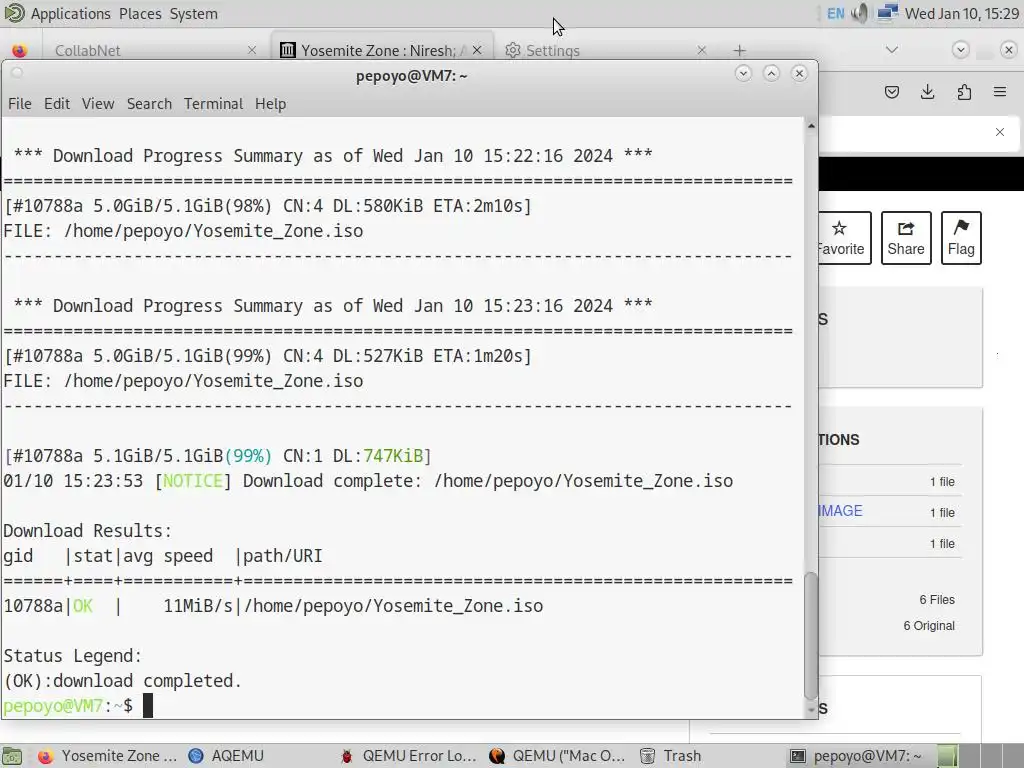The width and height of the screenshot is (1024, 768).
Task: Click the Download complete notice line
Action: (x=368, y=481)
